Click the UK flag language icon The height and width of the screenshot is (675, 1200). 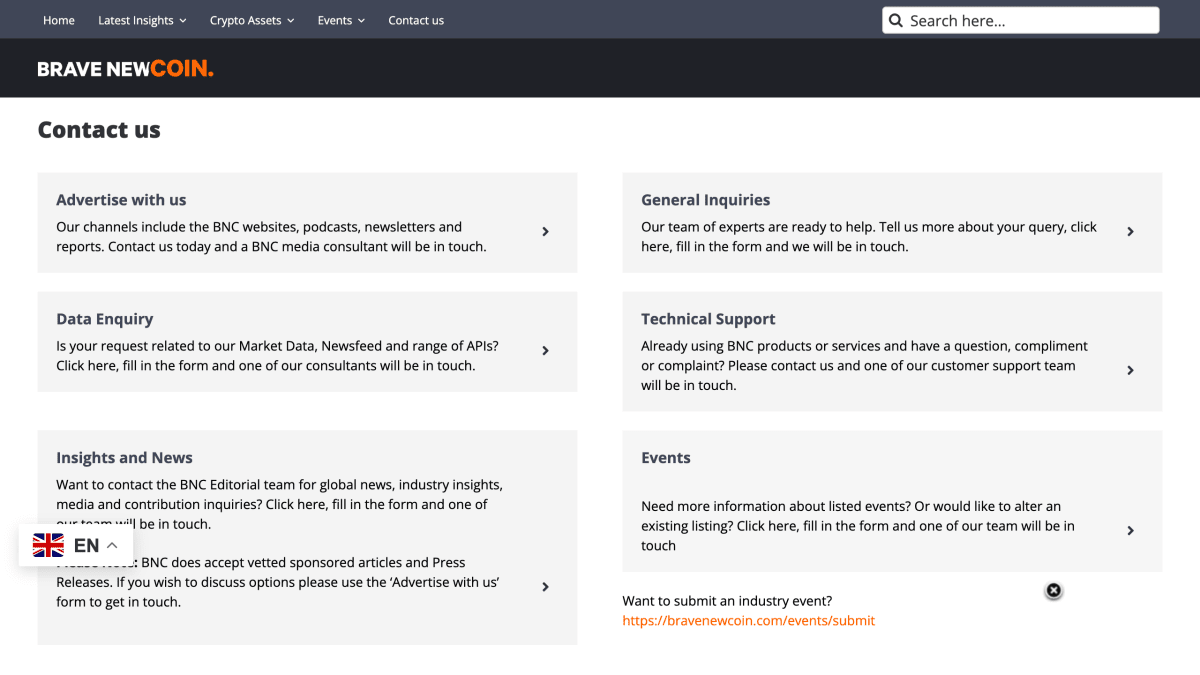click(48, 545)
